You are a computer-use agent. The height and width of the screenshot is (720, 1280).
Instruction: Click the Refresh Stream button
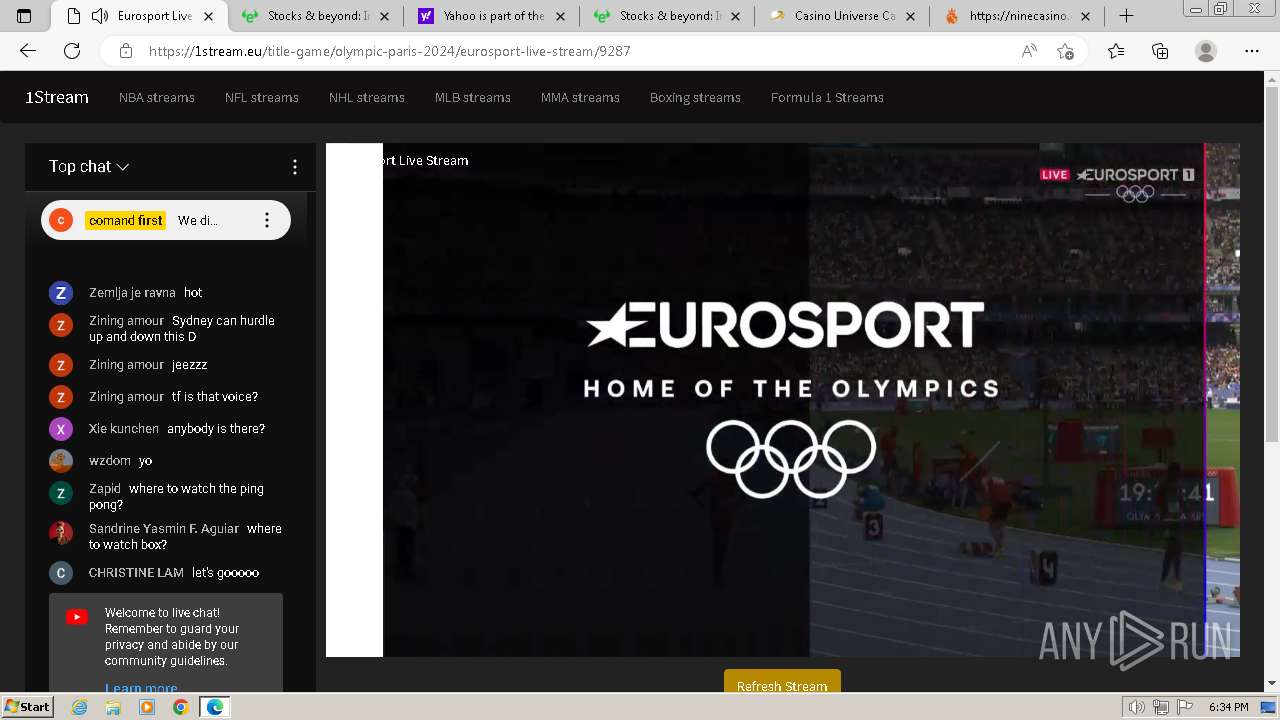point(782,683)
